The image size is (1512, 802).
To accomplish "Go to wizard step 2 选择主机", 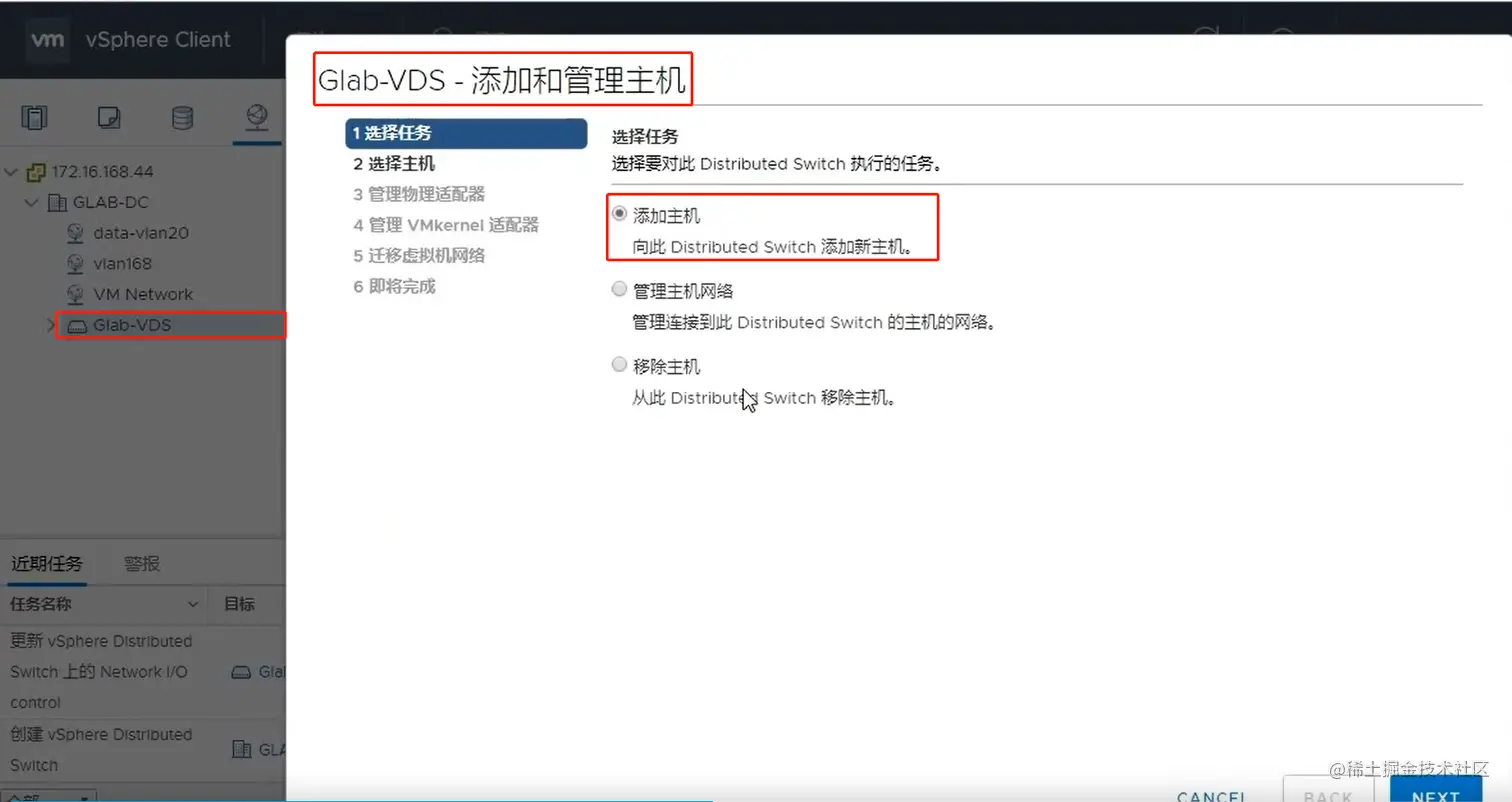I will (394, 163).
